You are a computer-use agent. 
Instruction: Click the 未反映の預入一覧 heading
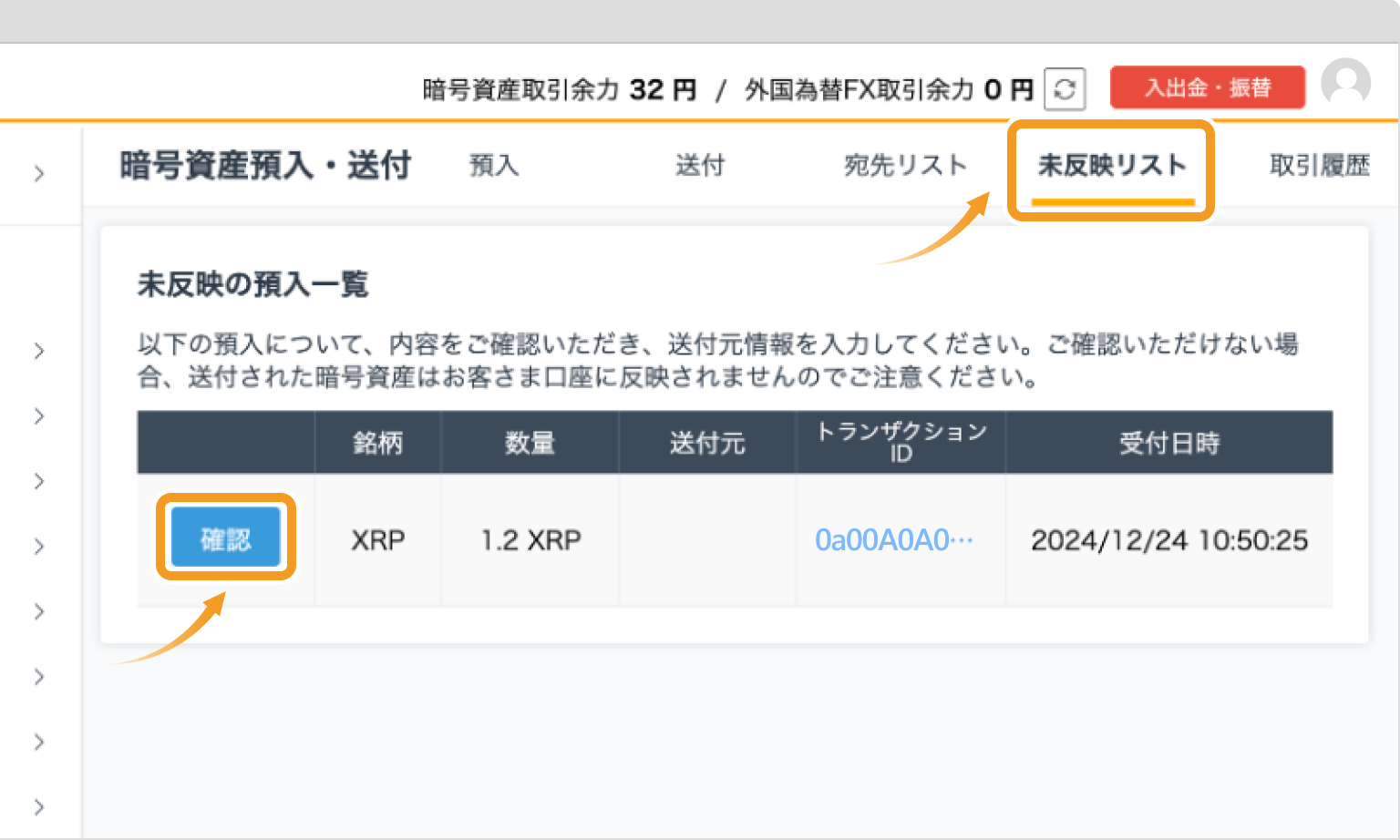(252, 284)
